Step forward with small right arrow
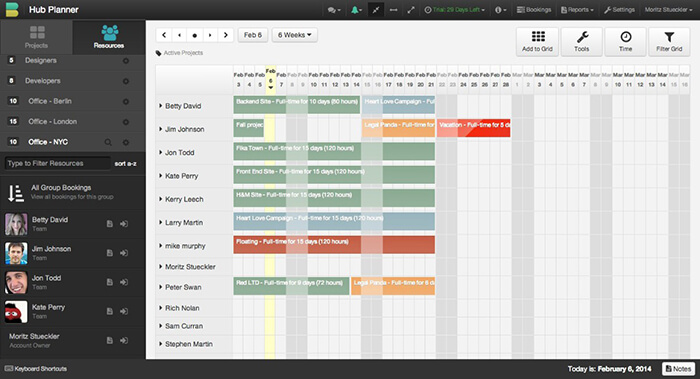This screenshot has width=700, height=379. pyautogui.click(x=210, y=35)
